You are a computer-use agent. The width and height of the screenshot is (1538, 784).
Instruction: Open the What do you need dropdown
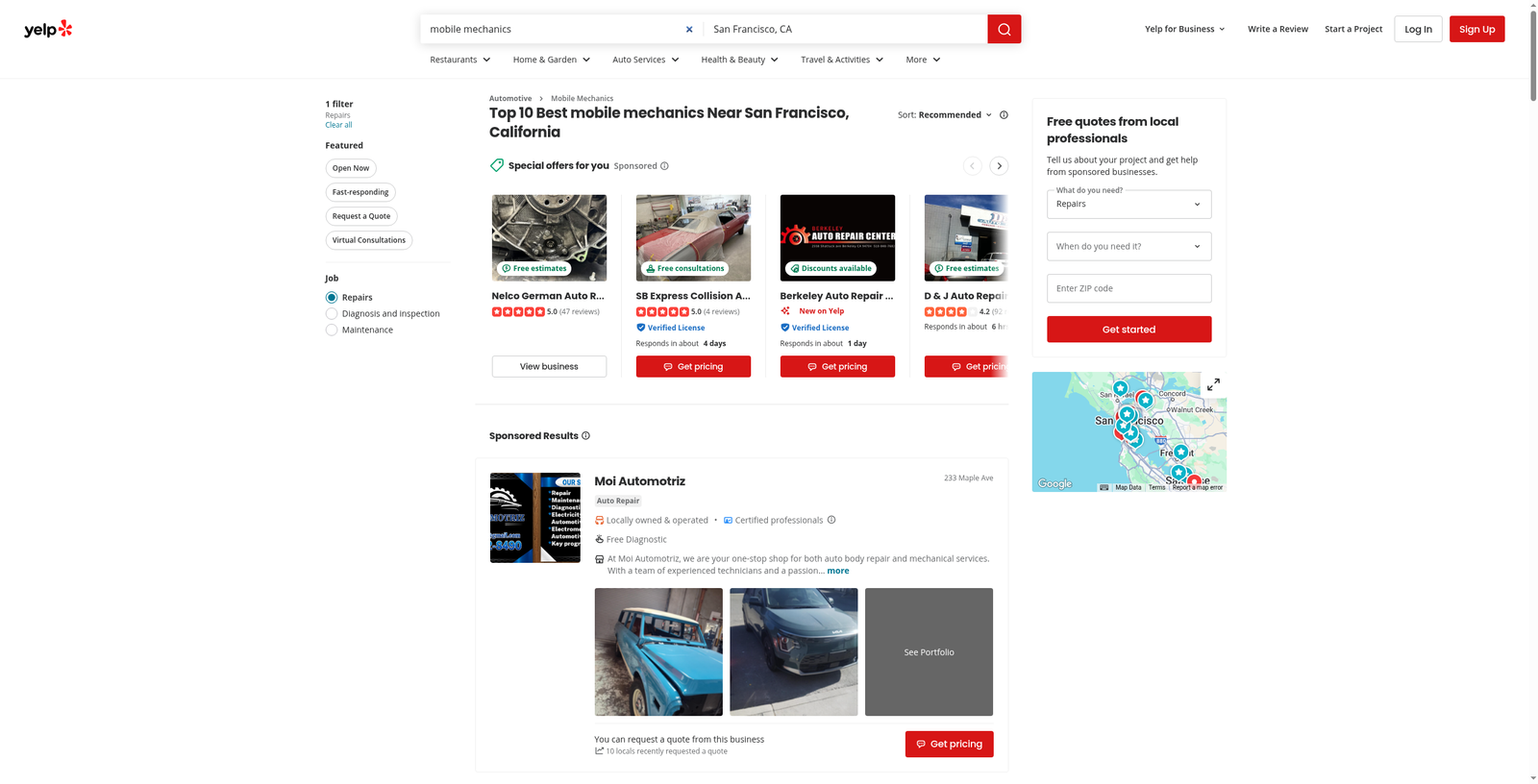[1129, 204]
